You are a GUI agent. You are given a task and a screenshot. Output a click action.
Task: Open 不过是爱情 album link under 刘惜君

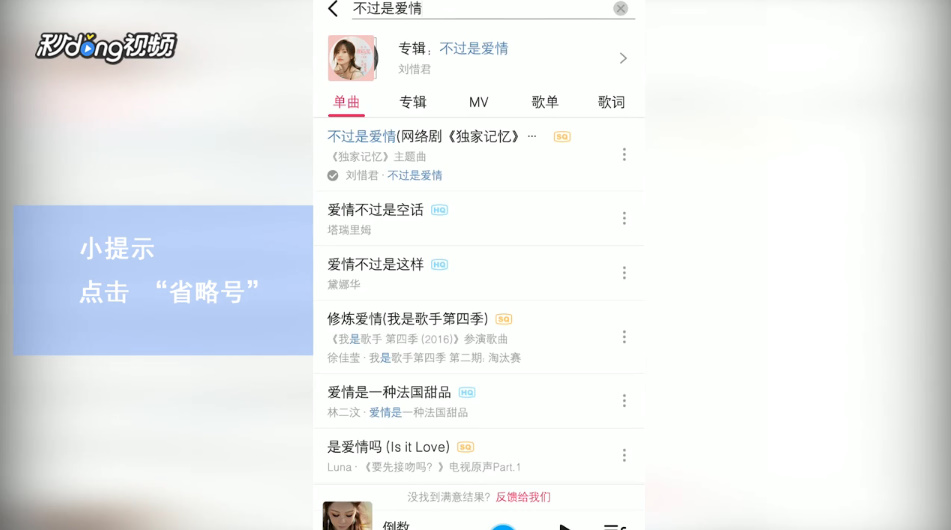tap(415, 175)
